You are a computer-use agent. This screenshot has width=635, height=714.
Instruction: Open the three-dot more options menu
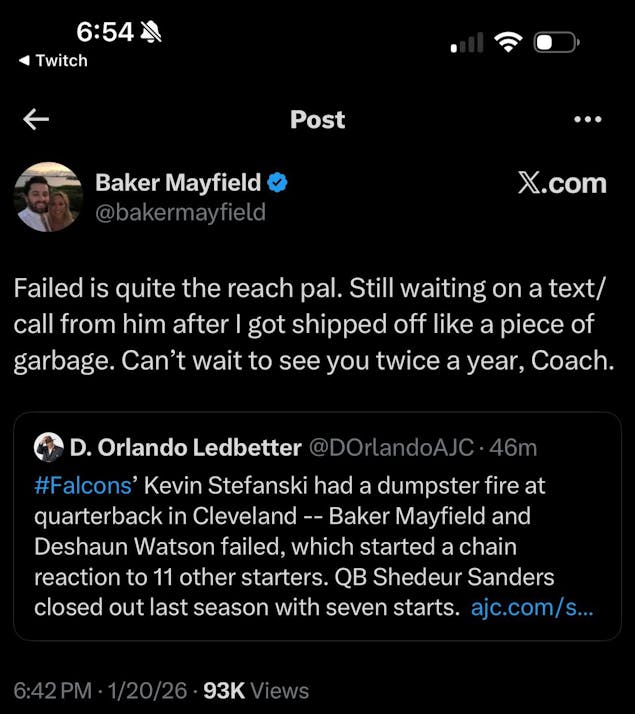[x=588, y=119]
